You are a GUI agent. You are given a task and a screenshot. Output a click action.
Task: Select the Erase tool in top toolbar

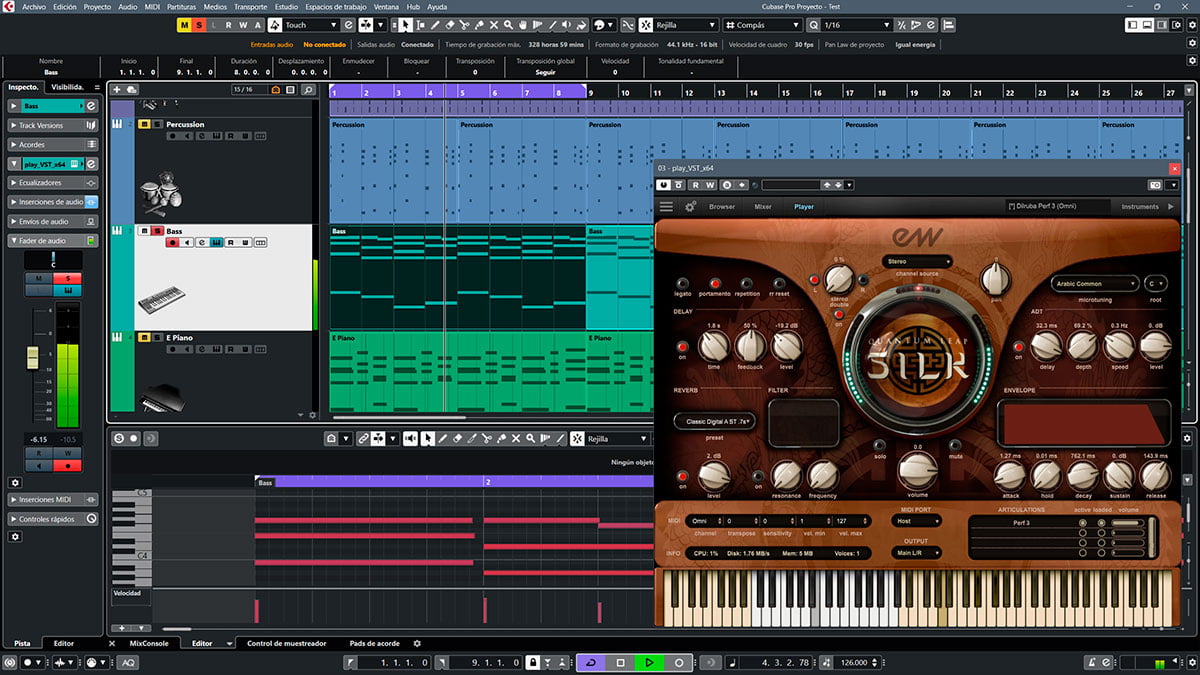pyautogui.click(x=449, y=24)
